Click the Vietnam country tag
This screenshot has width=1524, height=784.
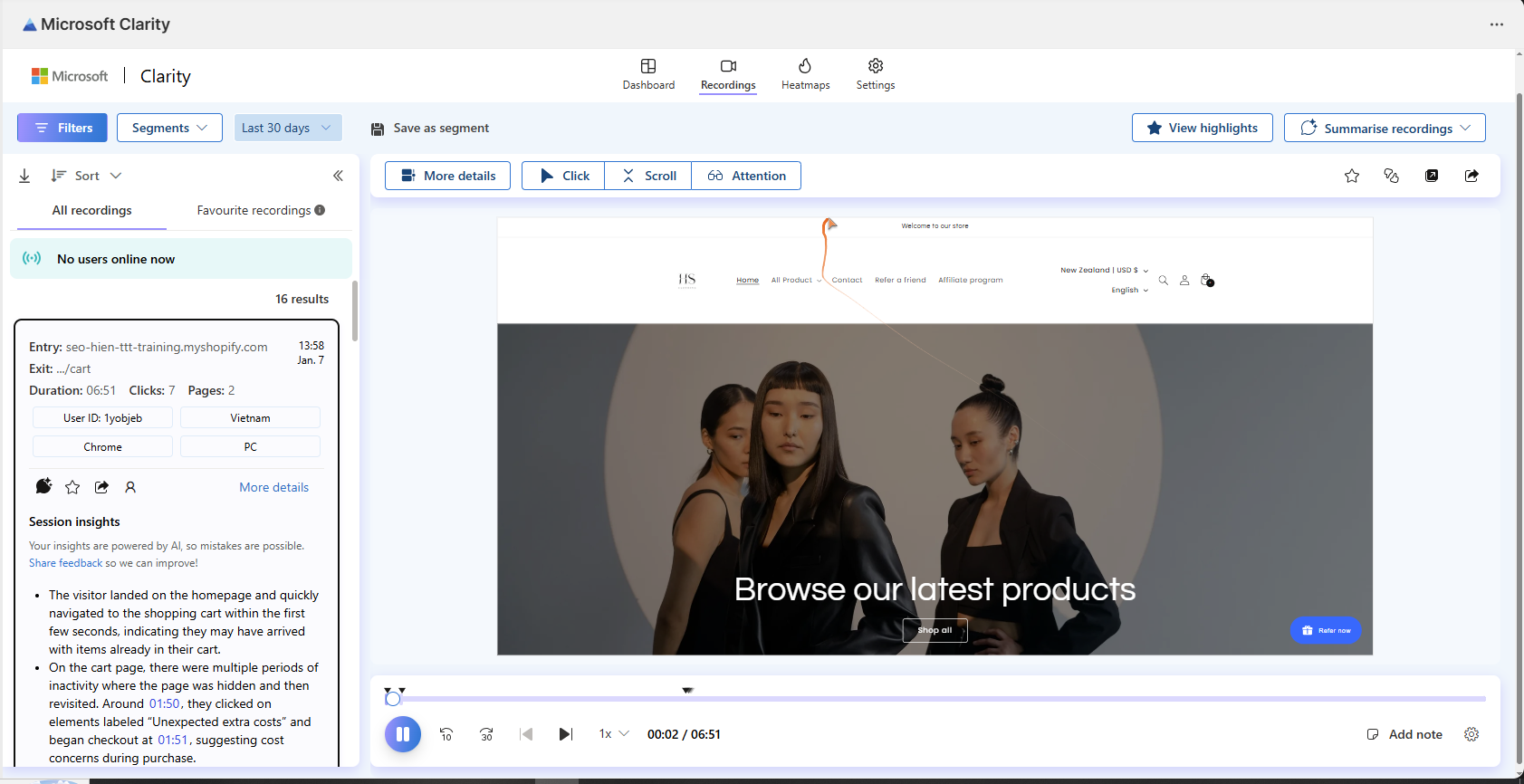click(250, 417)
